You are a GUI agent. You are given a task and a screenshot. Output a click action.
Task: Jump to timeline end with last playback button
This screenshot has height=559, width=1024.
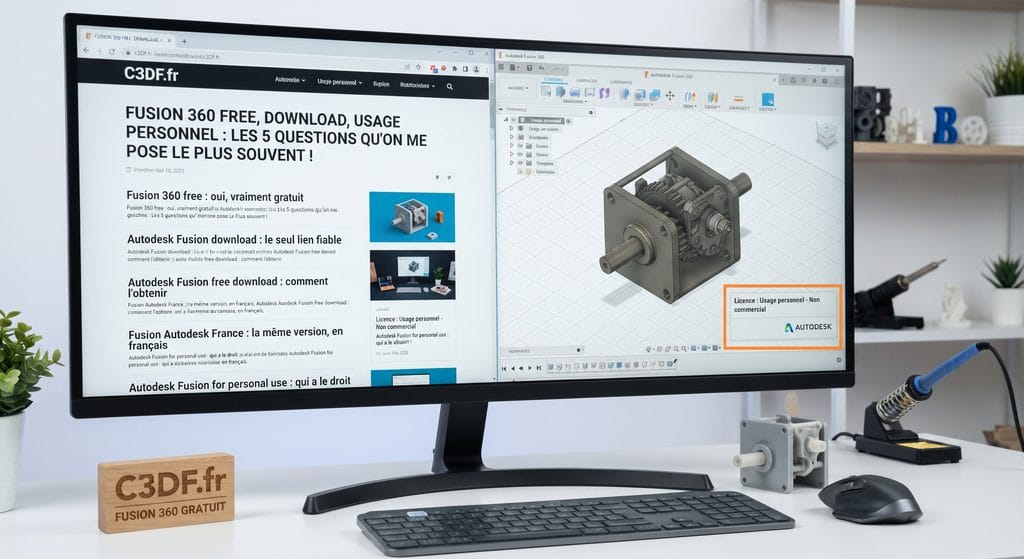[539, 368]
